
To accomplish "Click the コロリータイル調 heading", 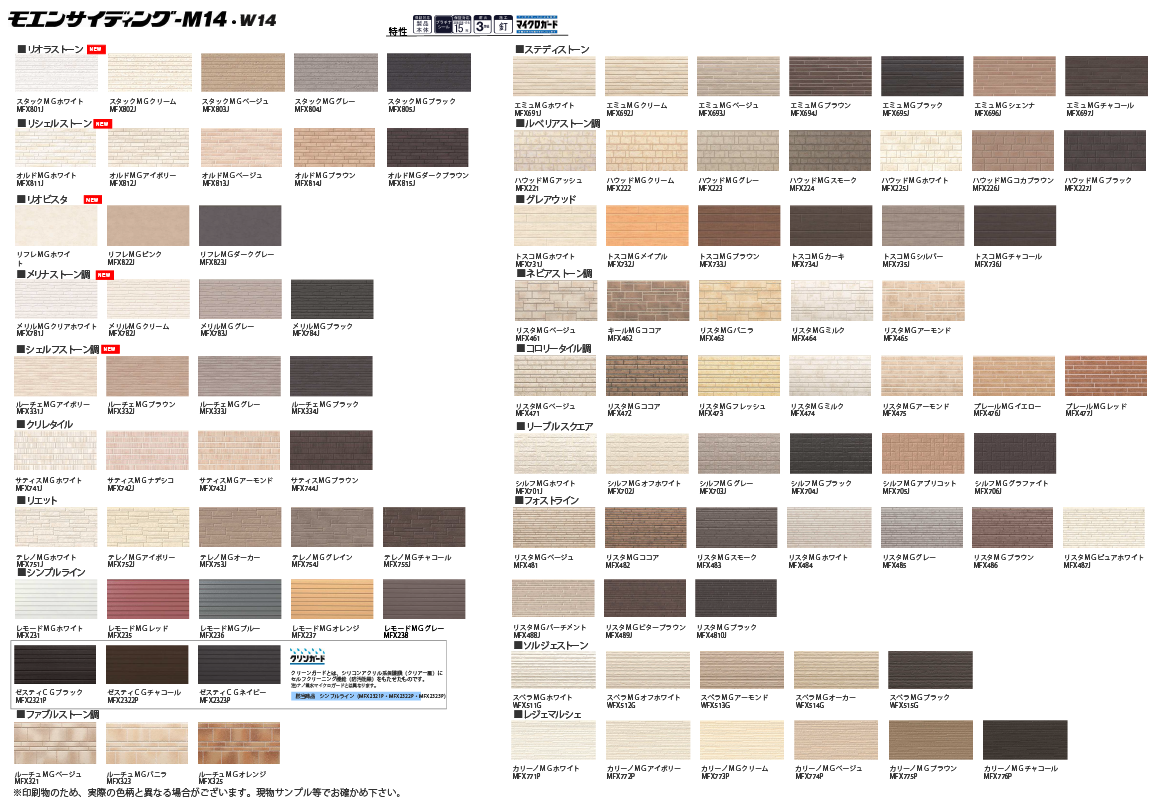I will (554, 348).
